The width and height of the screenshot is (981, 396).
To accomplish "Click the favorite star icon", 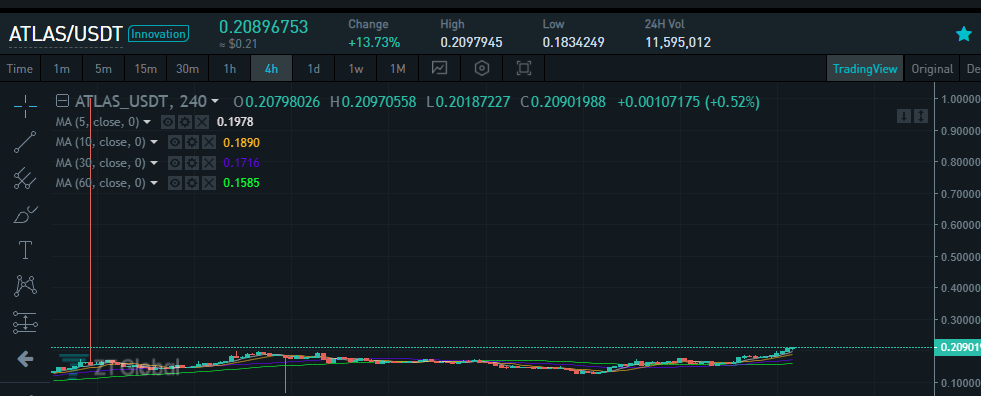I will point(964,34).
